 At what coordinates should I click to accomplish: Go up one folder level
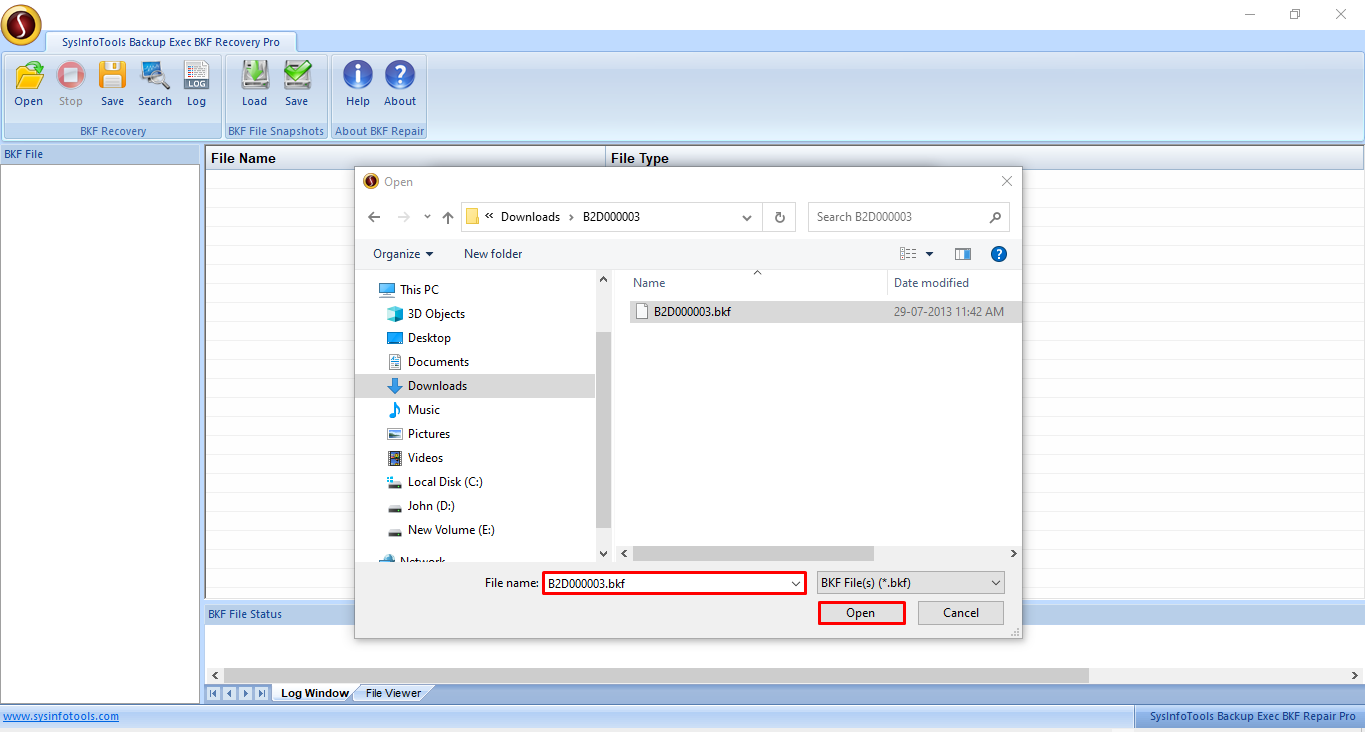click(x=448, y=217)
